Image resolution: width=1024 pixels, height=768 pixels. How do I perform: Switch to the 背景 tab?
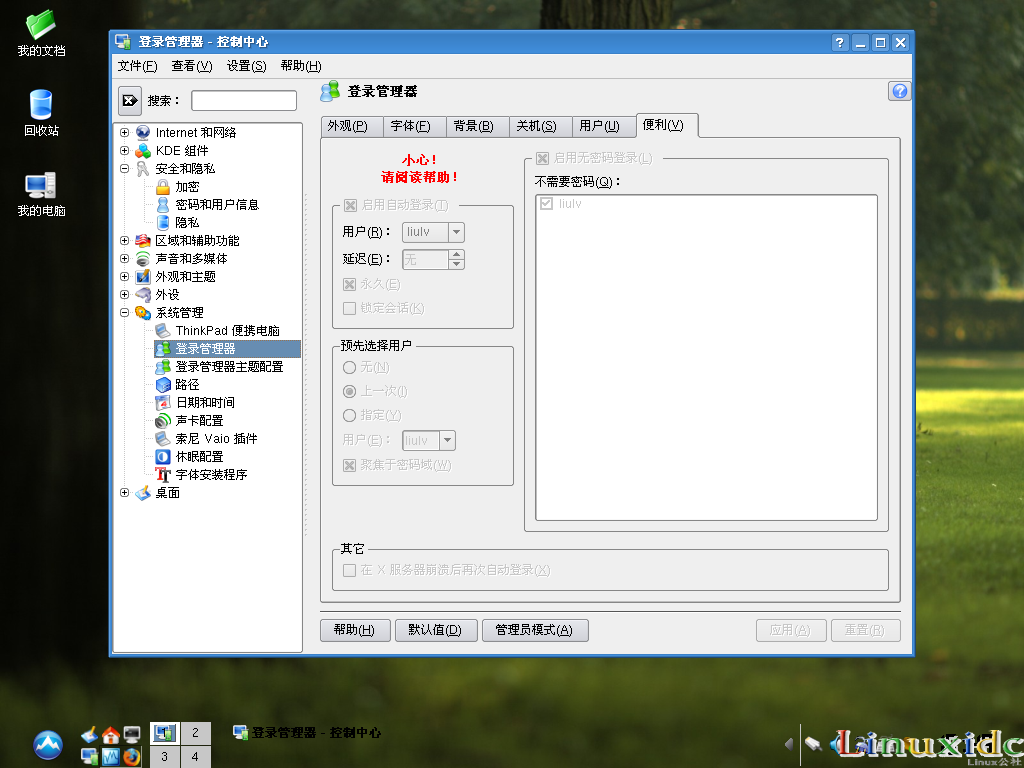coord(476,125)
